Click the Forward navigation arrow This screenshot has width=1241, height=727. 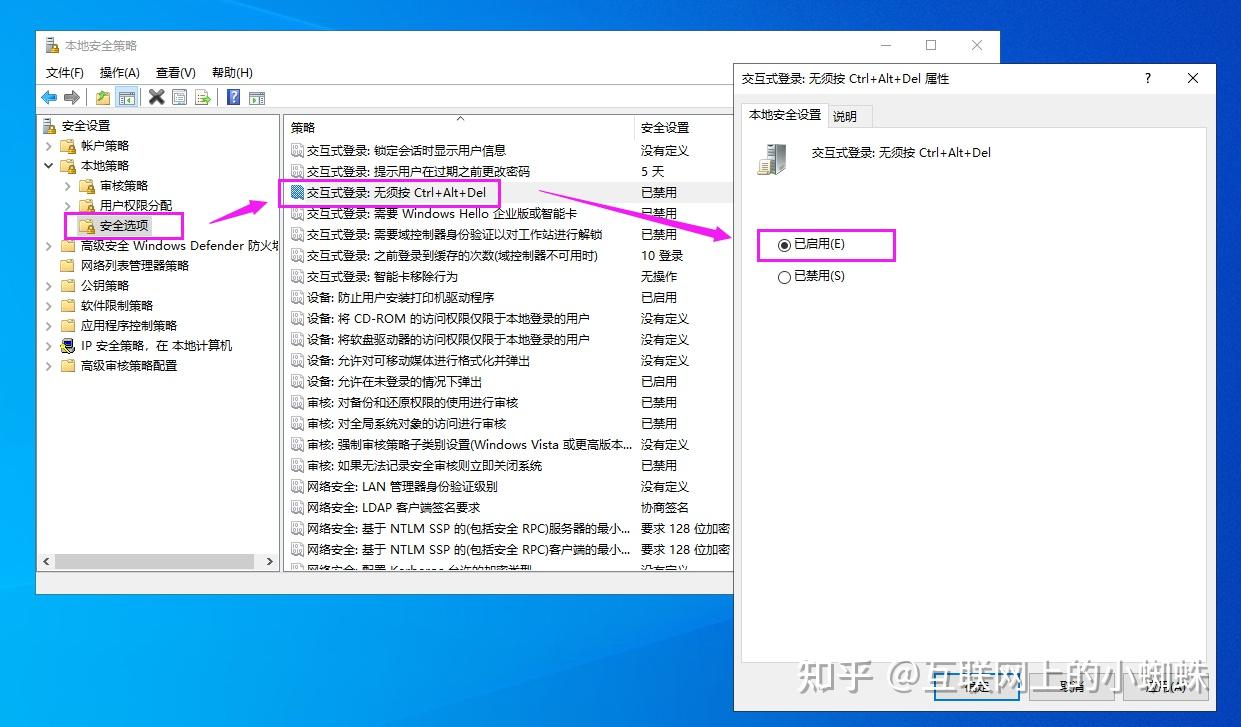point(70,96)
